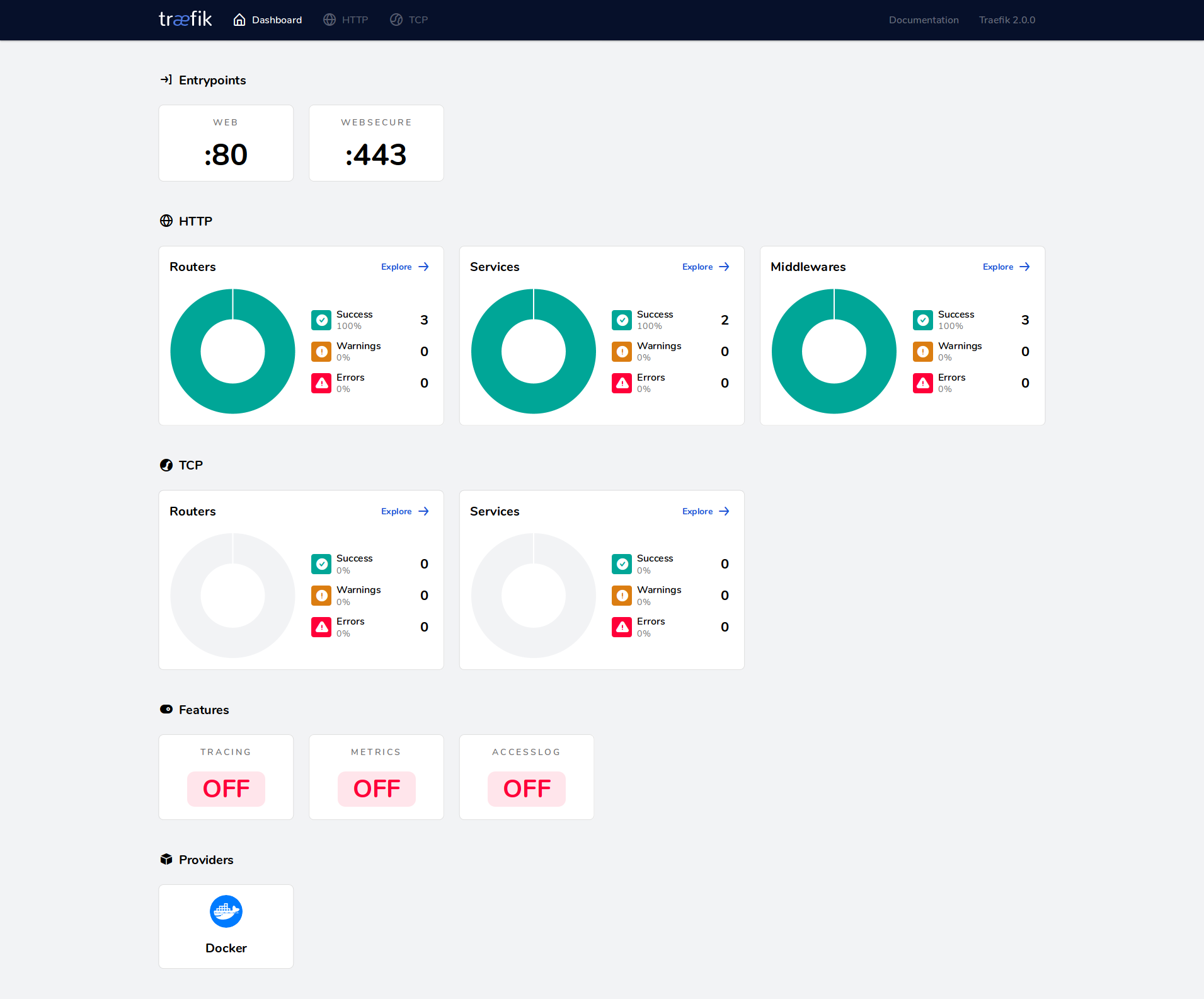Click the TCP Routers empty donut chart
1204x999 pixels.
tap(232, 596)
